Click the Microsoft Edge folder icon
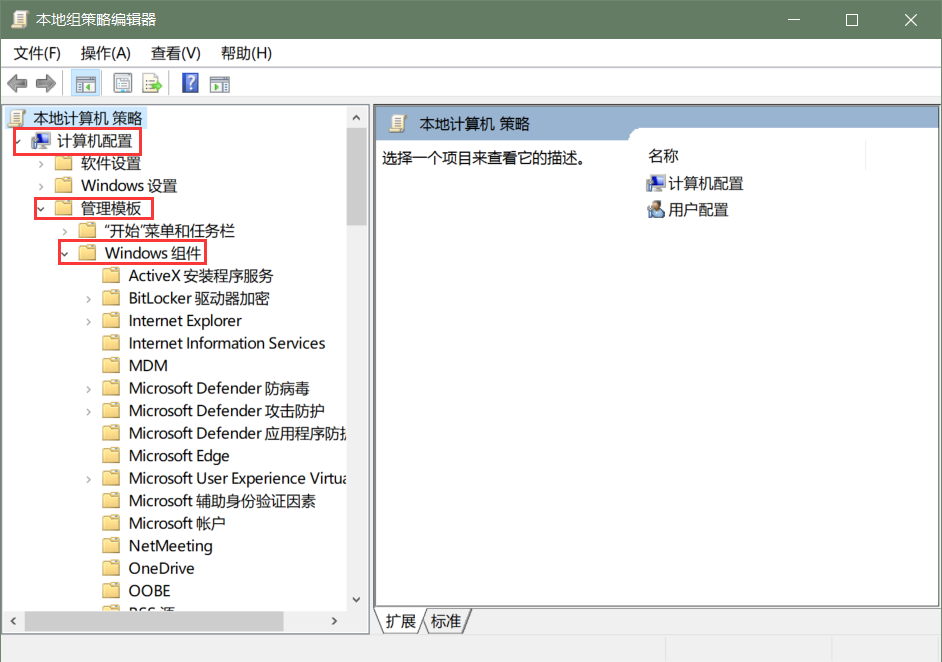 click(x=111, y=456)
